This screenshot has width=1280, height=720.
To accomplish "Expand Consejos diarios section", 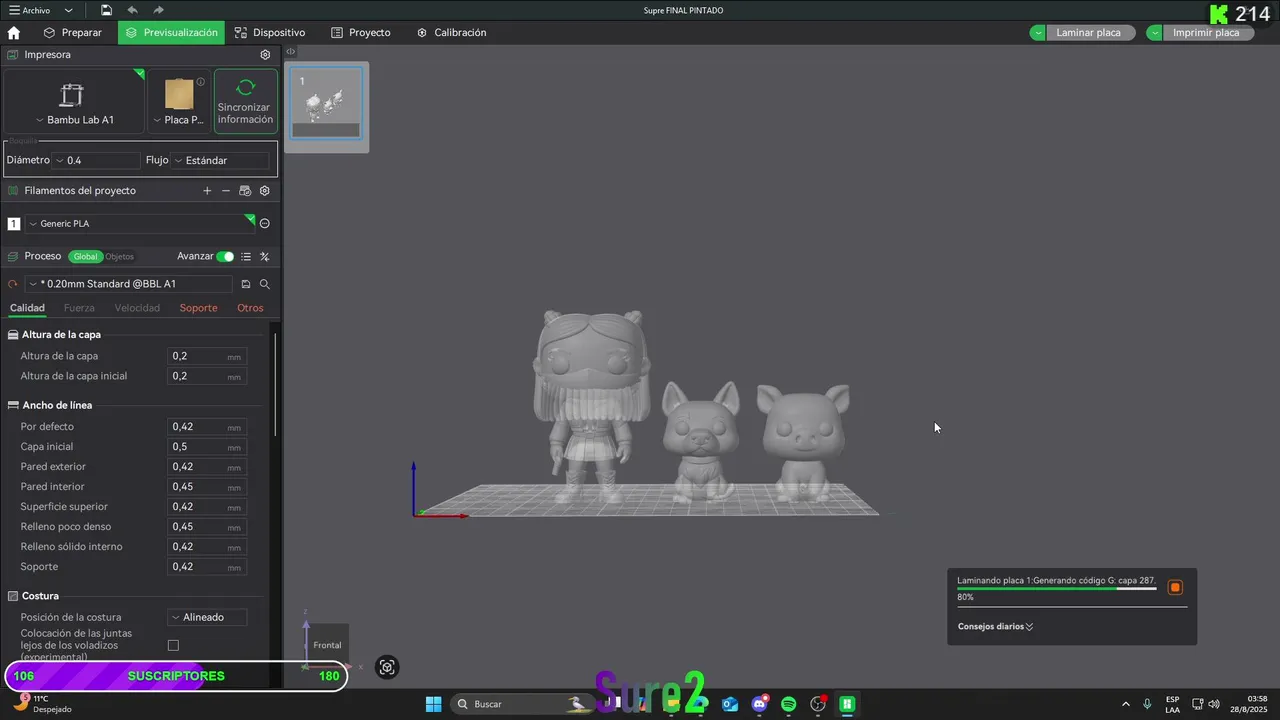I will [995, 627].
